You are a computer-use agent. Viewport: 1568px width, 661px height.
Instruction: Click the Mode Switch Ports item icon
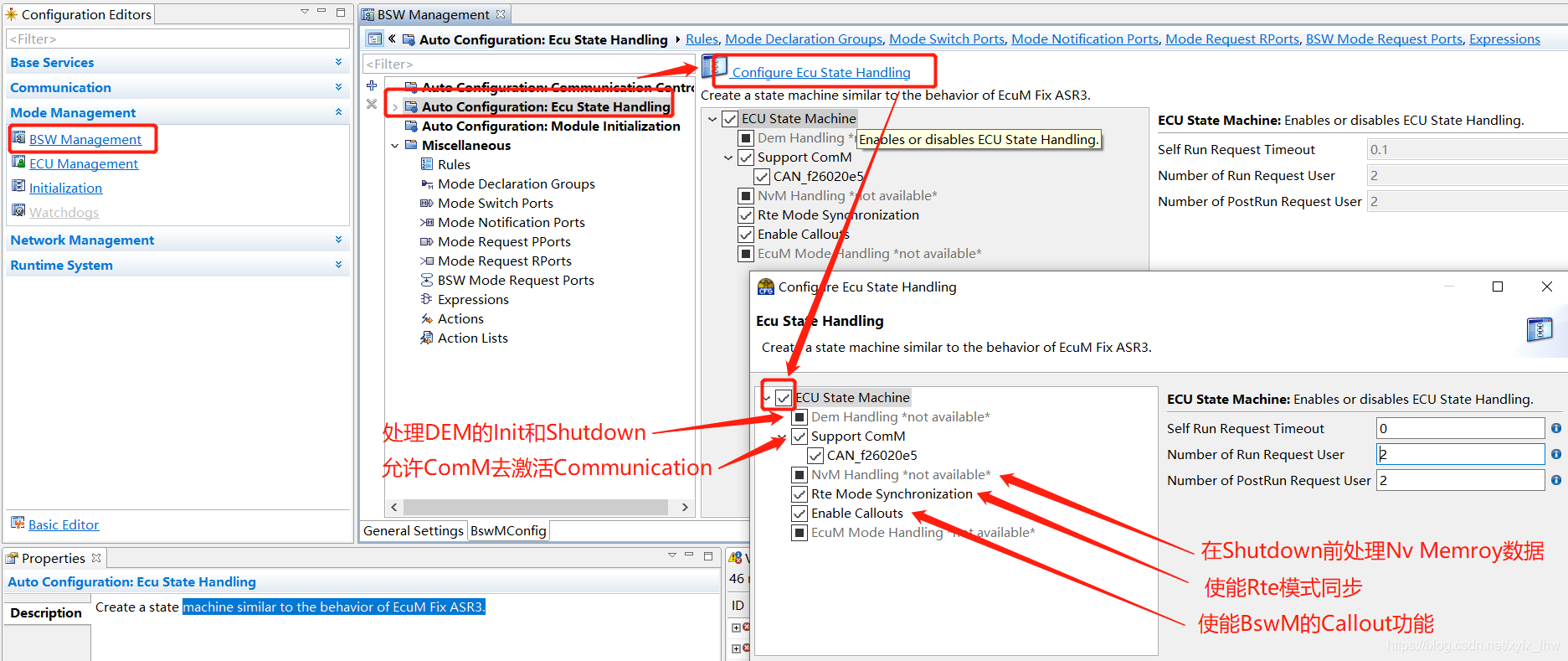coord(427,203)
